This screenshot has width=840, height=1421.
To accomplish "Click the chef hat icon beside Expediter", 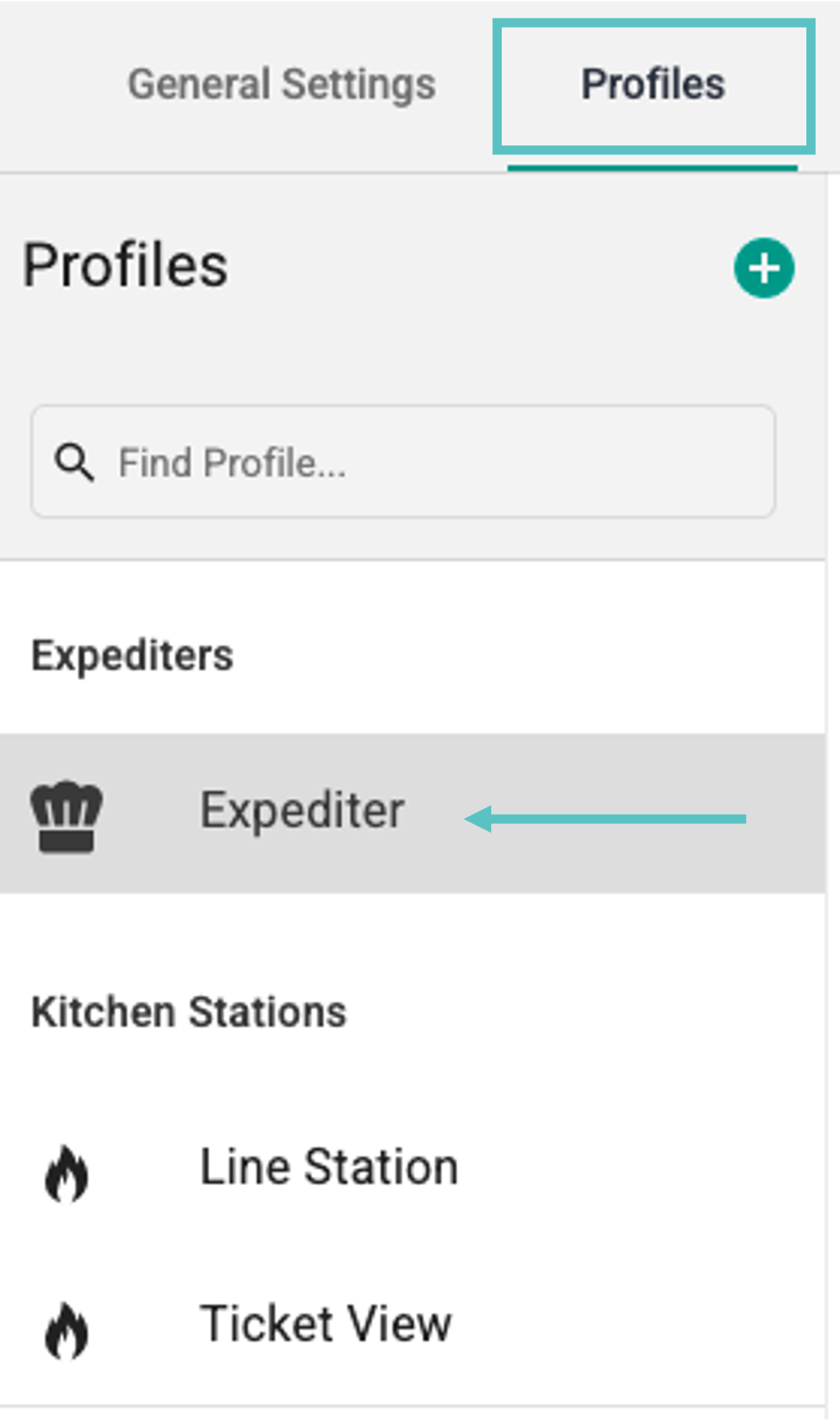I will [67, 816].
